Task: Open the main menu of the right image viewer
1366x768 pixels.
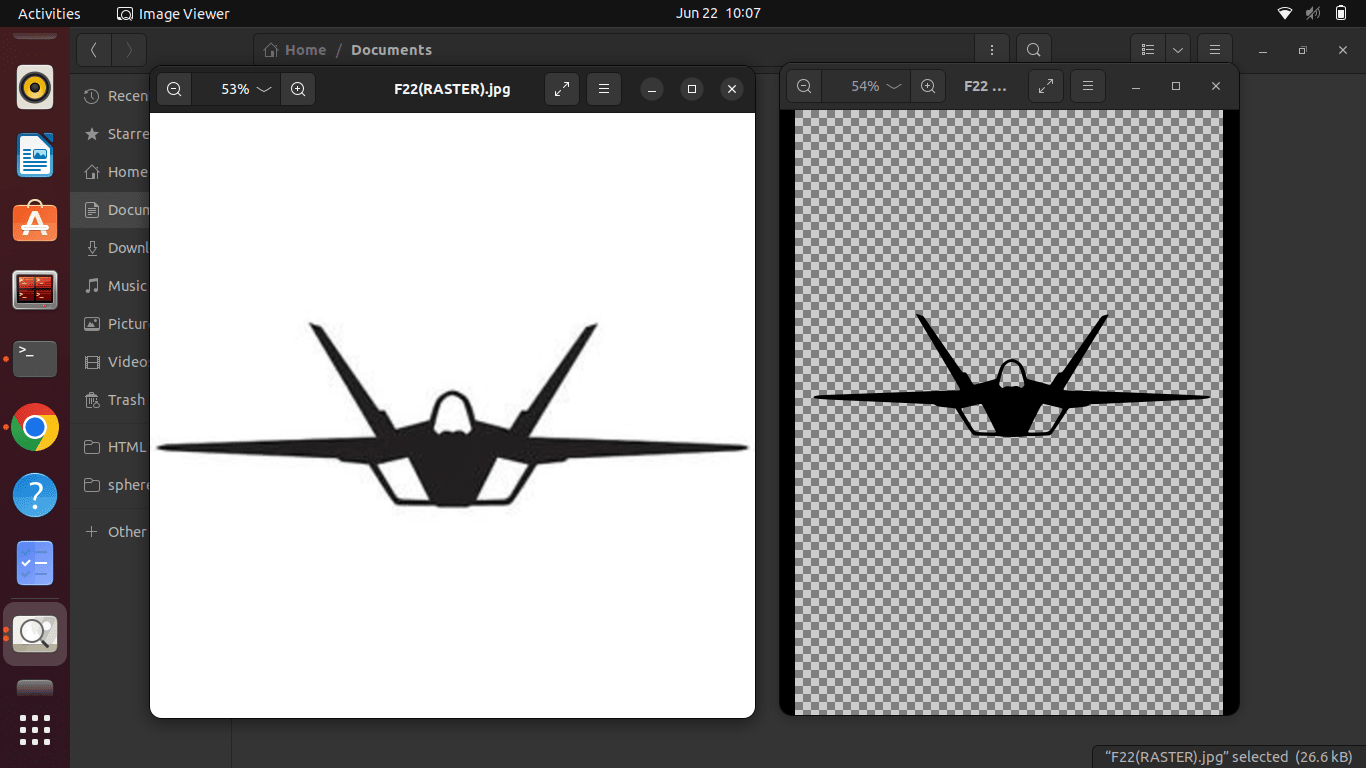Action: (1088, 86)
